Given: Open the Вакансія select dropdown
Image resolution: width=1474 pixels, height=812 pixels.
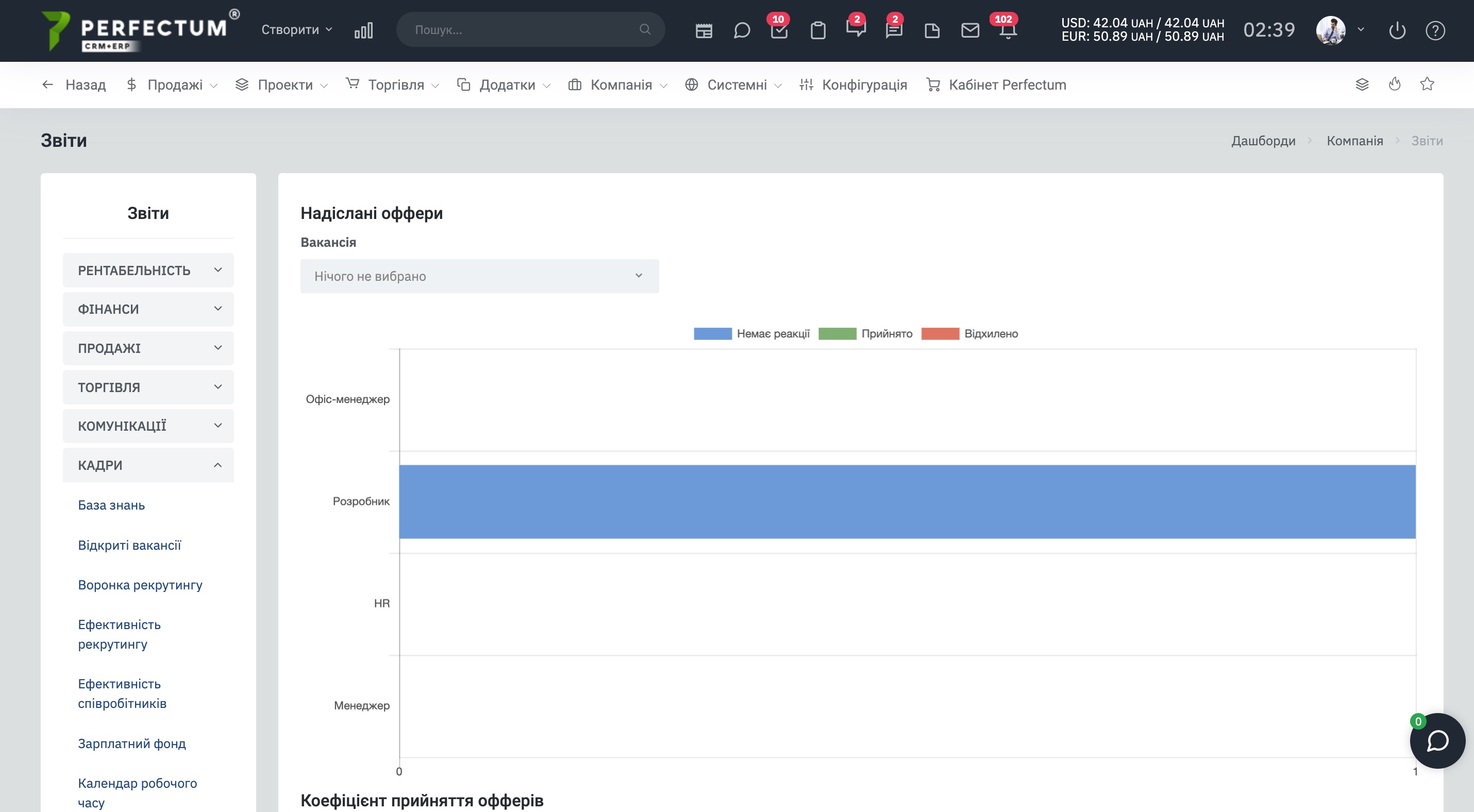Looking at the screenshot, I should (x=479, y=276).
